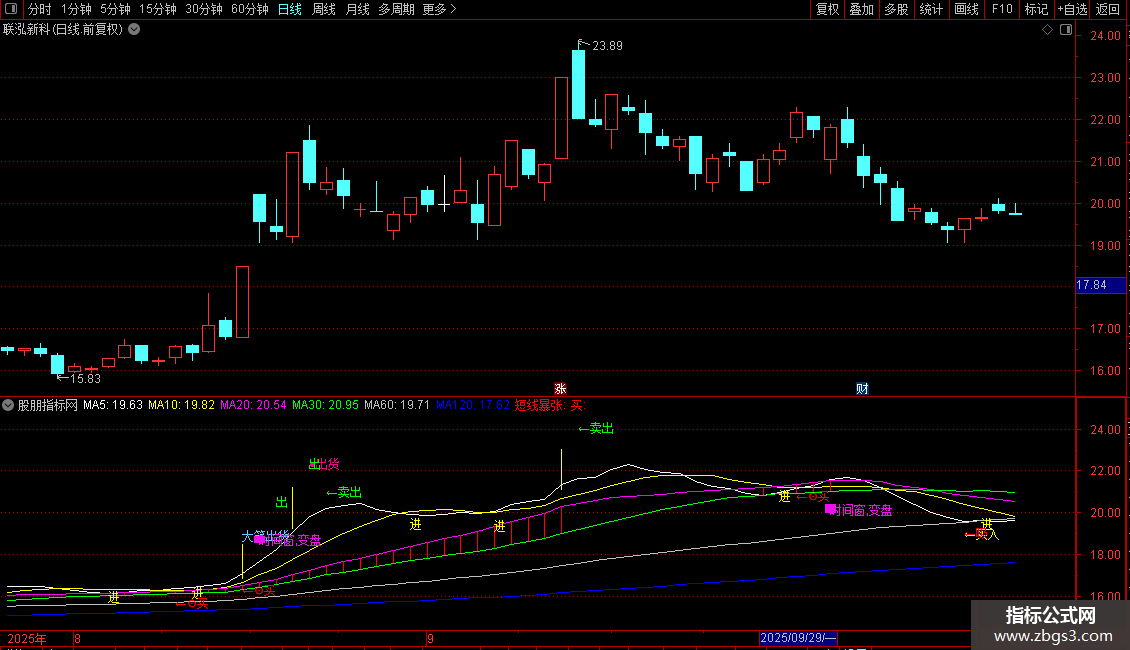Screen dimensions: 1130x650
Task: Toggle the left sidebar panel icon
Action: pyautogui.click(x=11, y=9)
